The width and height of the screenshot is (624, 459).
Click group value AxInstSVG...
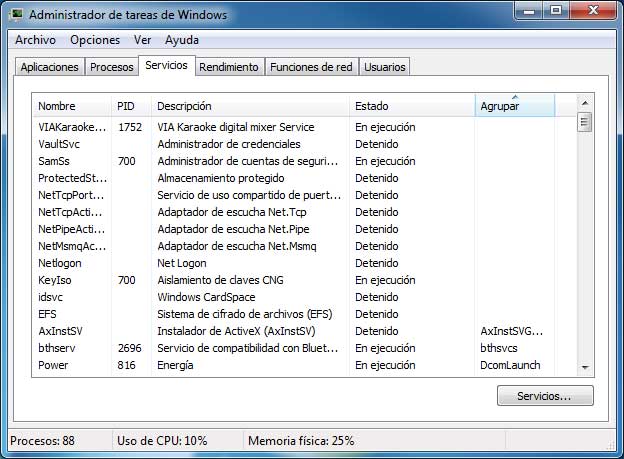(511, 331)
